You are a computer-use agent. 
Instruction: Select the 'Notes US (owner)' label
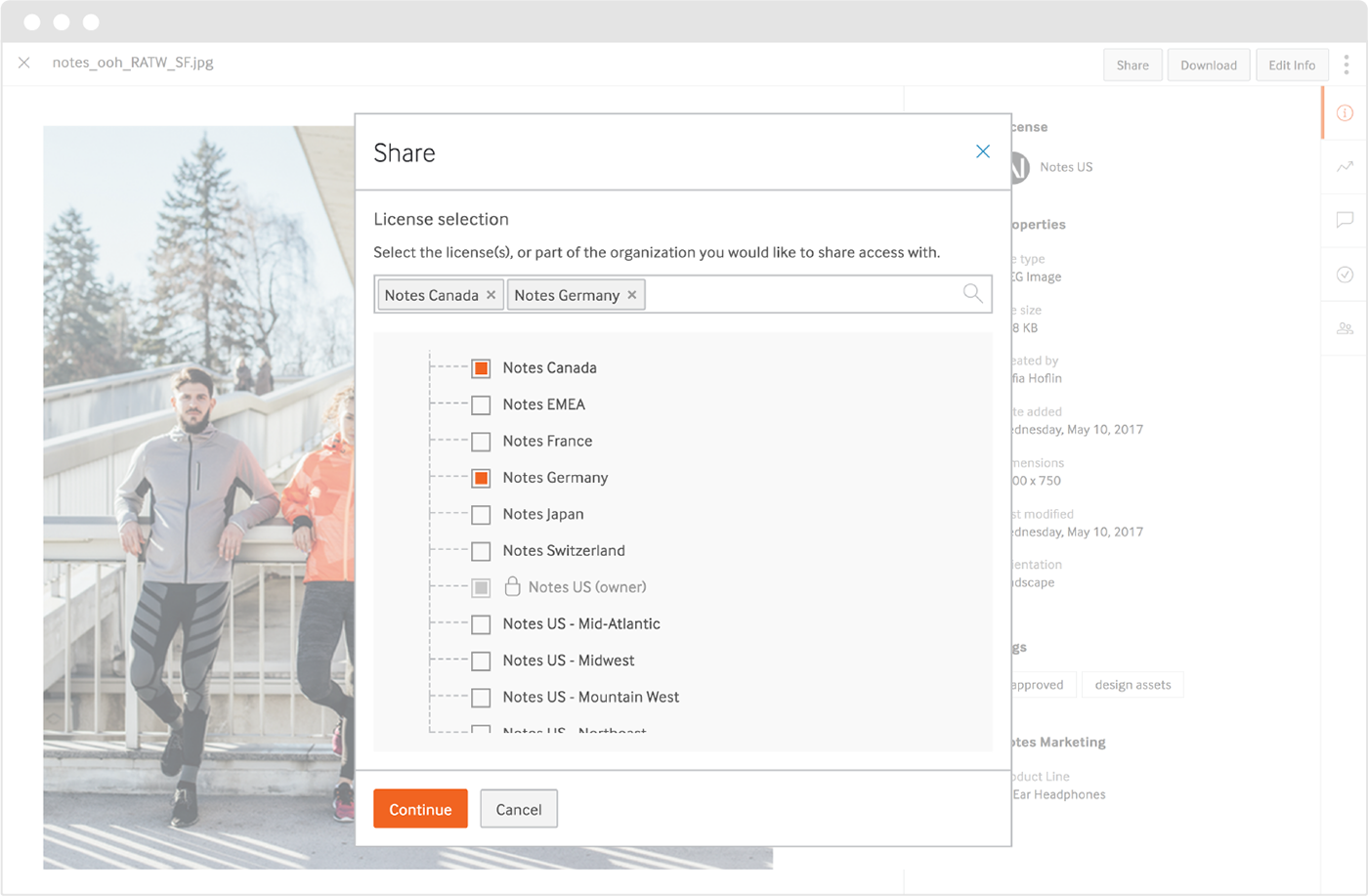click(587, 587)
